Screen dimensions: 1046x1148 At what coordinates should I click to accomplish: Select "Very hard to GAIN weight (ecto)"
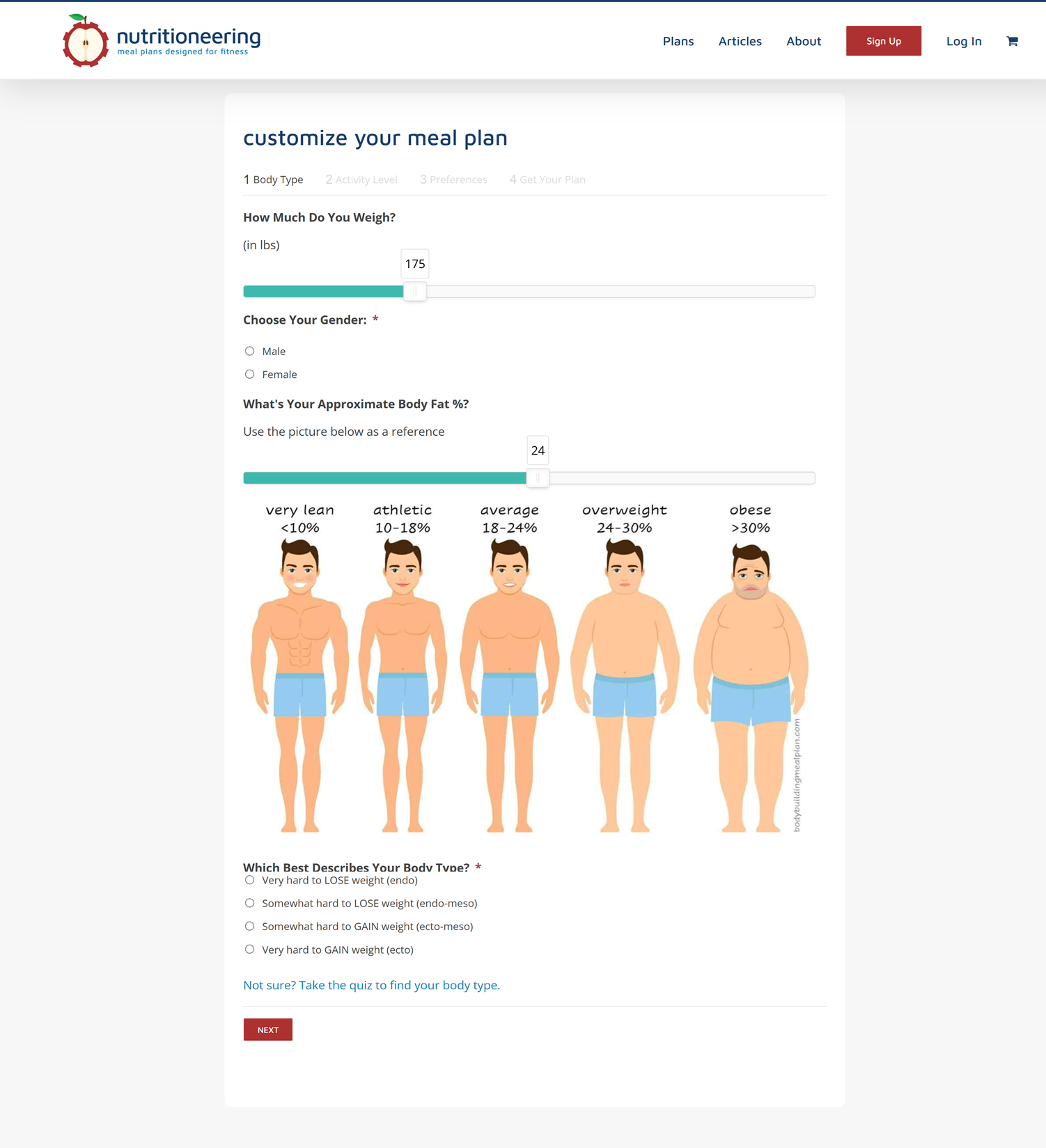point(249,949)
